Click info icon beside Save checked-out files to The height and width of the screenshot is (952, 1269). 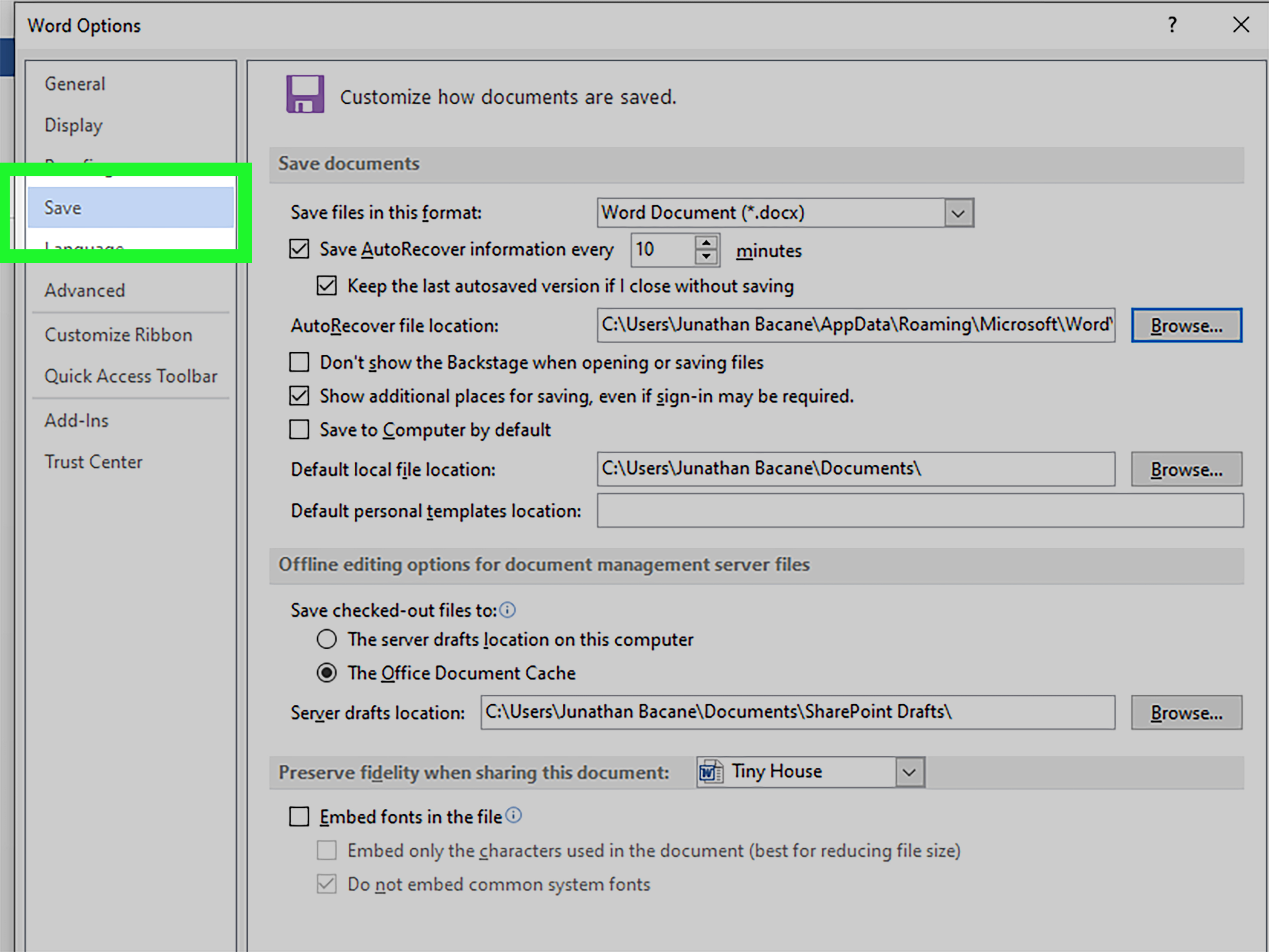(x=508, y=610)
